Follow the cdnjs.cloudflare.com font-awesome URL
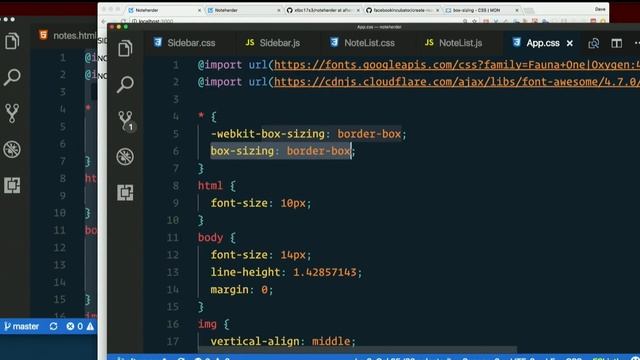 click(x=457, y=82)
